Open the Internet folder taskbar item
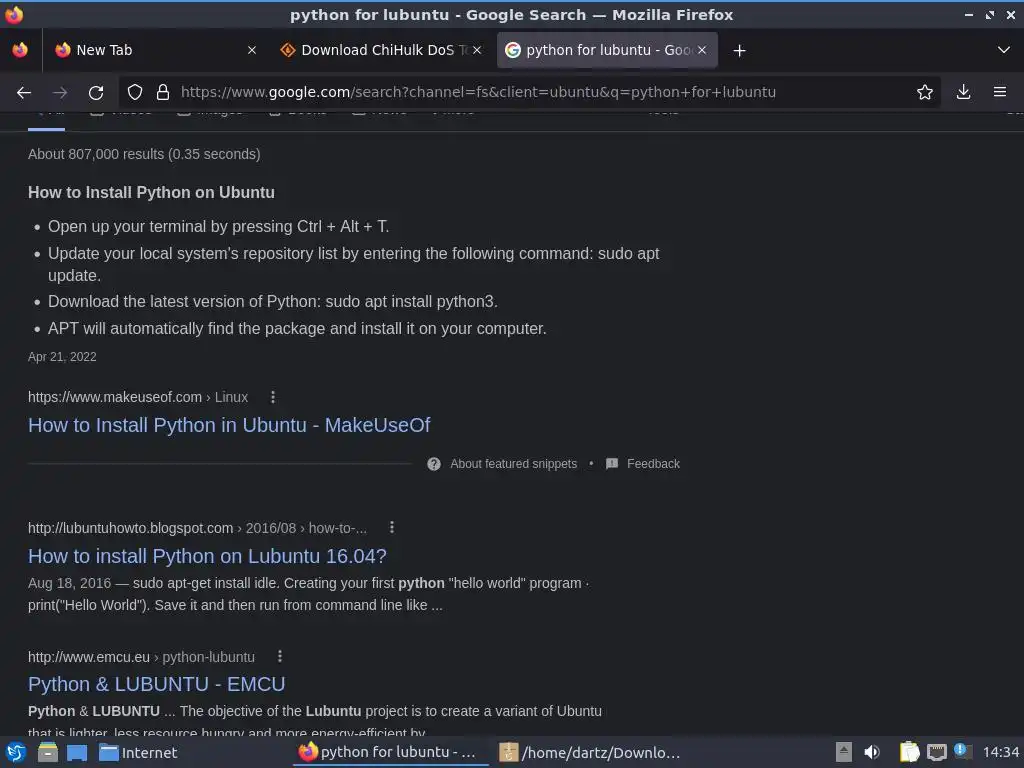 point(138,753)
